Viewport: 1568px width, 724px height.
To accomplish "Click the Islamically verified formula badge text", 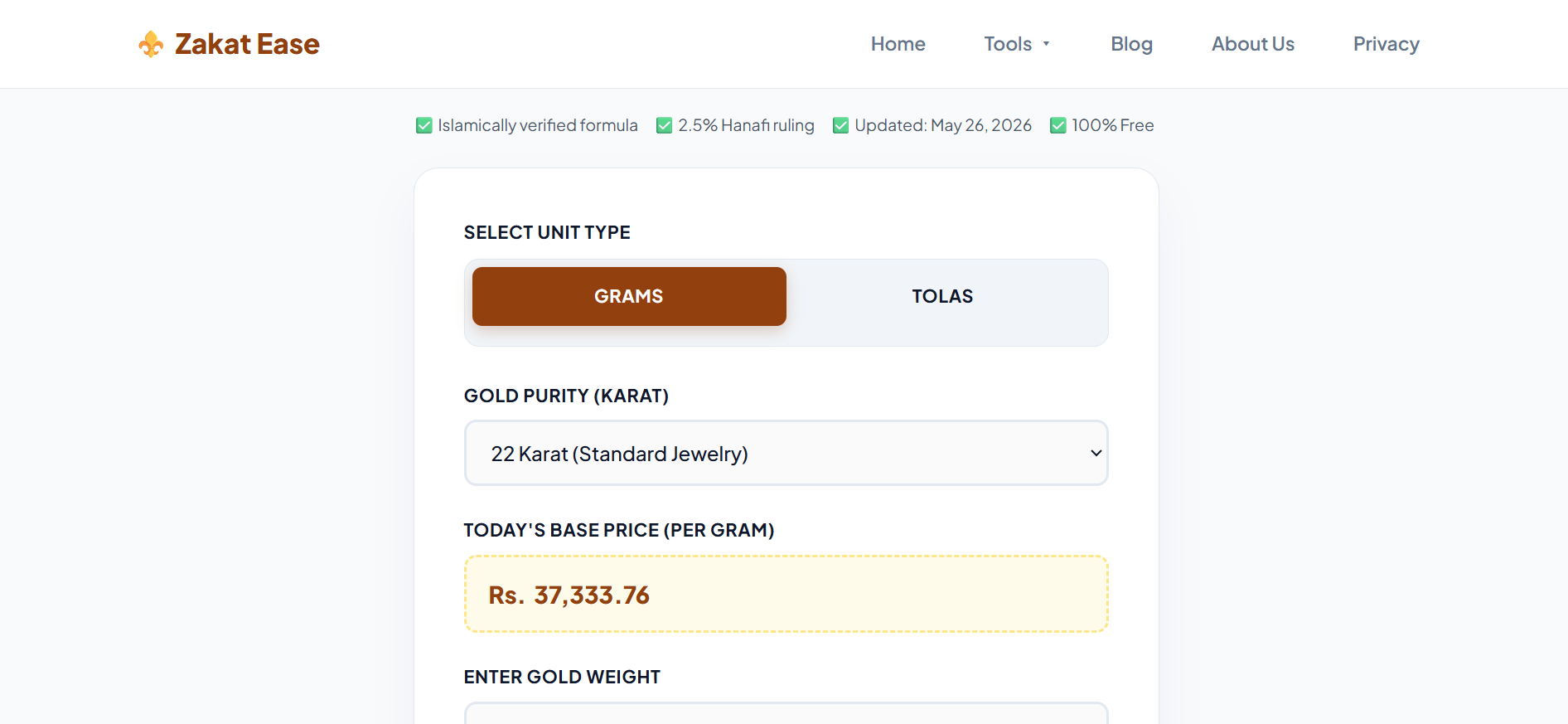I will coord(538,125).
